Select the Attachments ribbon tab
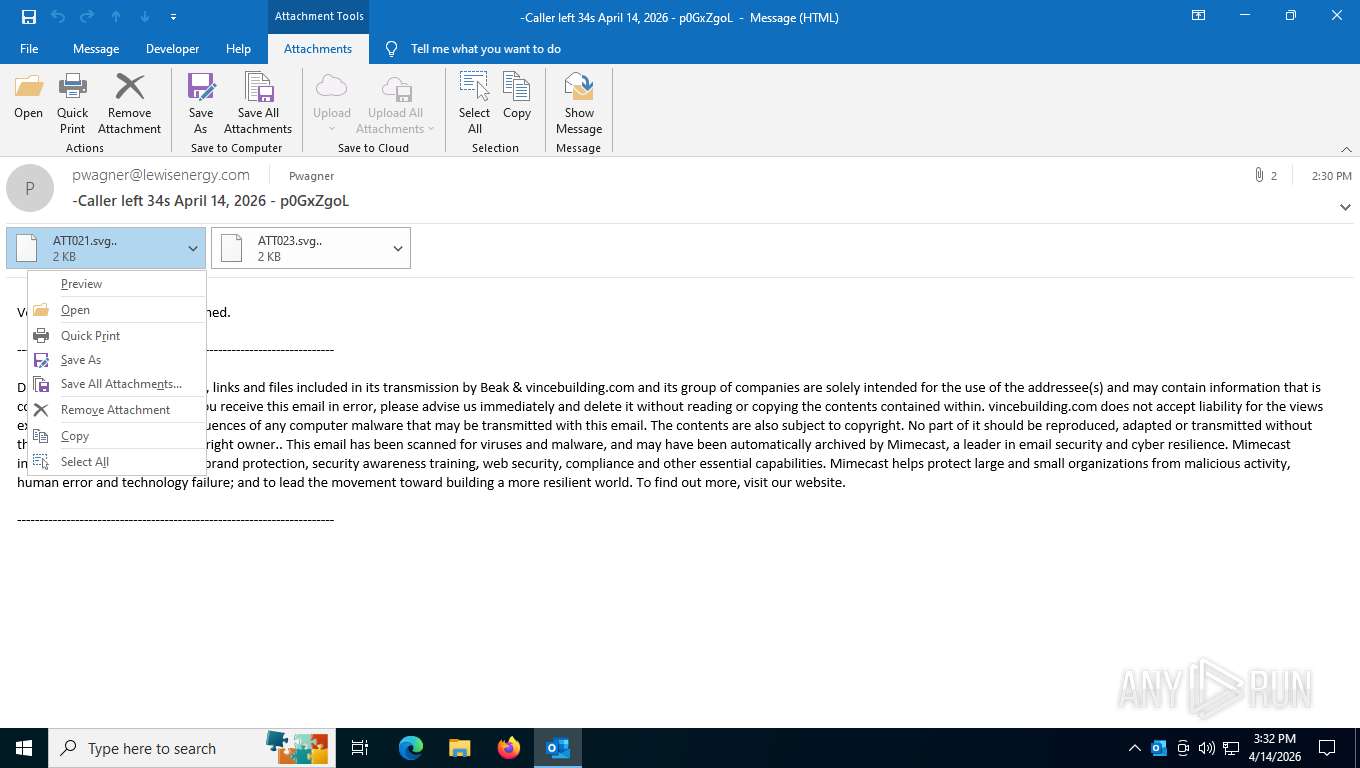This screenshot has width=1360, height=768. pyautogui.click(x=318, y=49)
